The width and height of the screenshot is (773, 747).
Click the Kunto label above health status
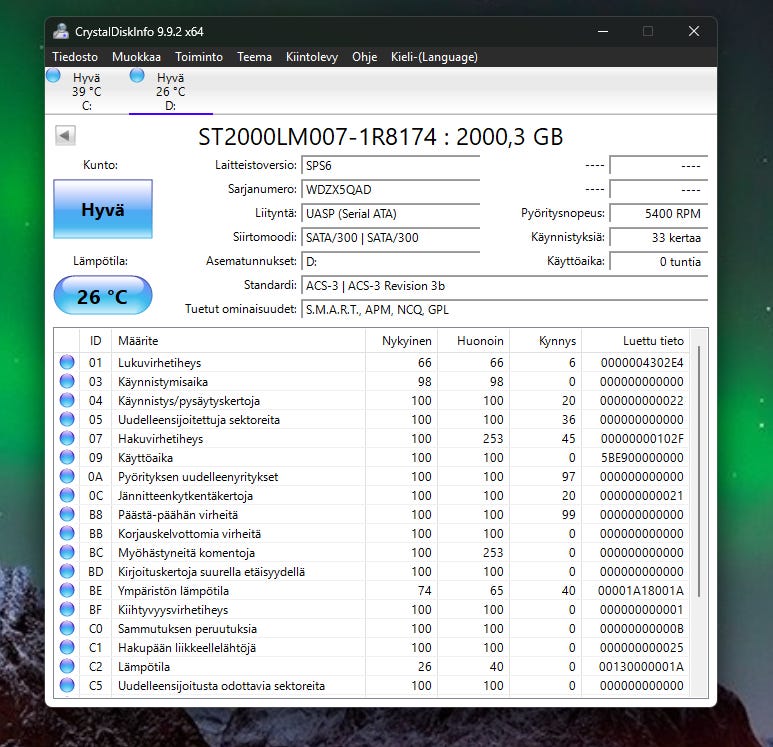pyautogui.click(x=101, y=165)
